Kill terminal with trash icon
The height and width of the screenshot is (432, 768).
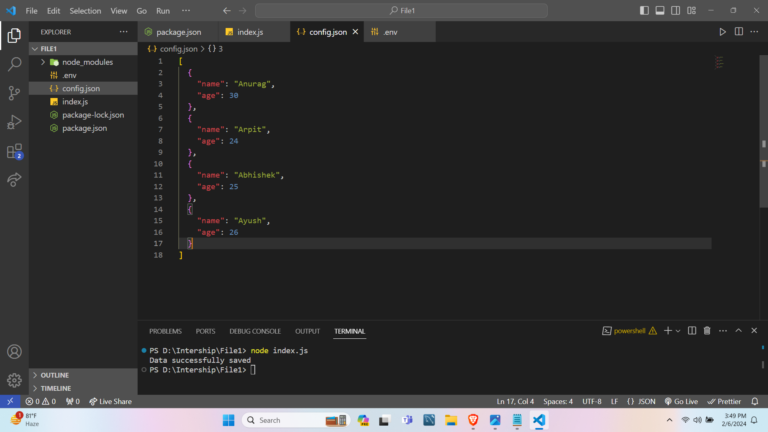(x=707, y=331)
